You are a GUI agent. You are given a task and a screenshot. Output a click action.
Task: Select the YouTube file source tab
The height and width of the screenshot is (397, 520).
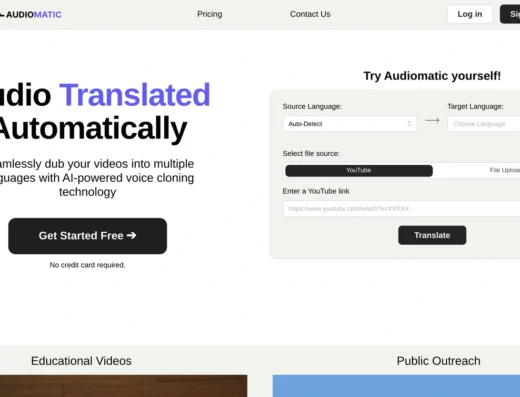359,170
